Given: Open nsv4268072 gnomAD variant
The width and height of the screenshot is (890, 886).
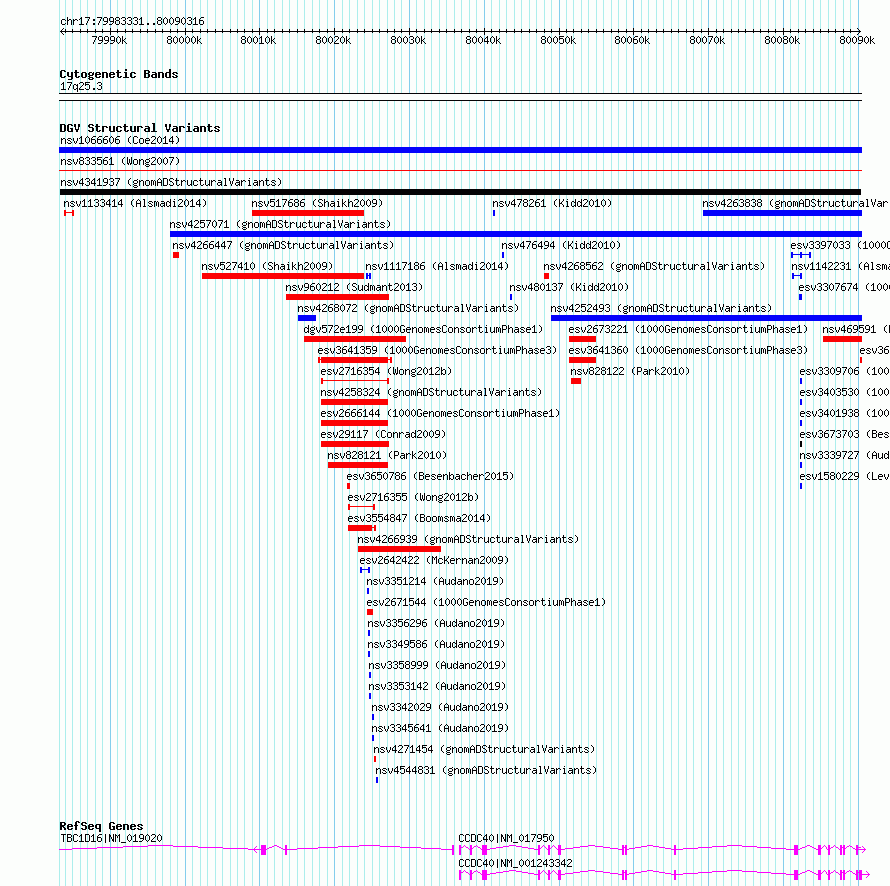Looking at the screenshot, I should point(408,308).
